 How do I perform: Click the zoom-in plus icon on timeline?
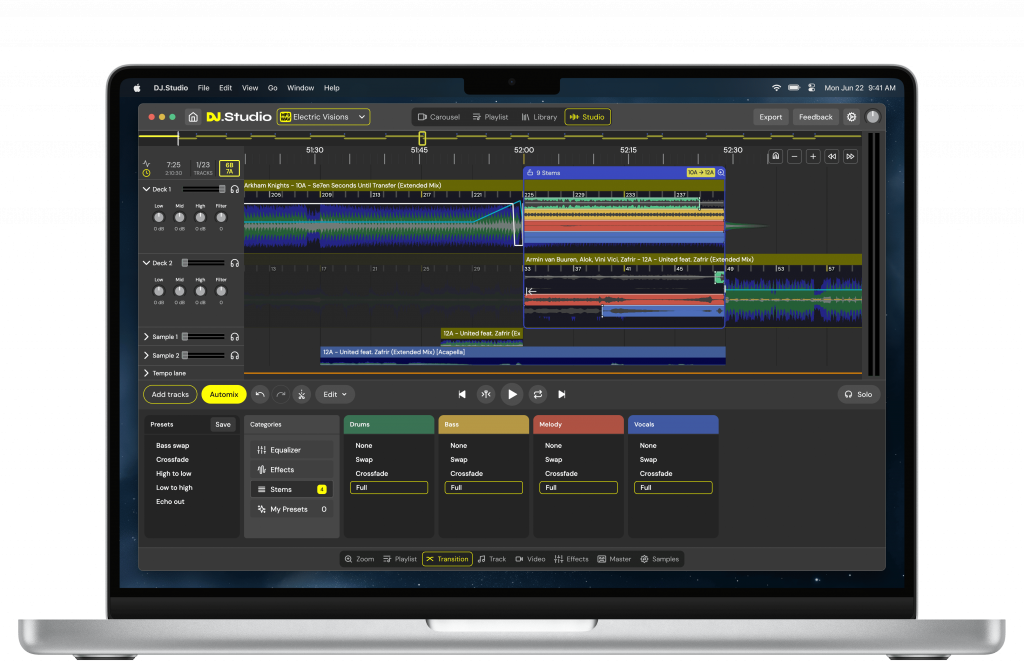[813, 156]
